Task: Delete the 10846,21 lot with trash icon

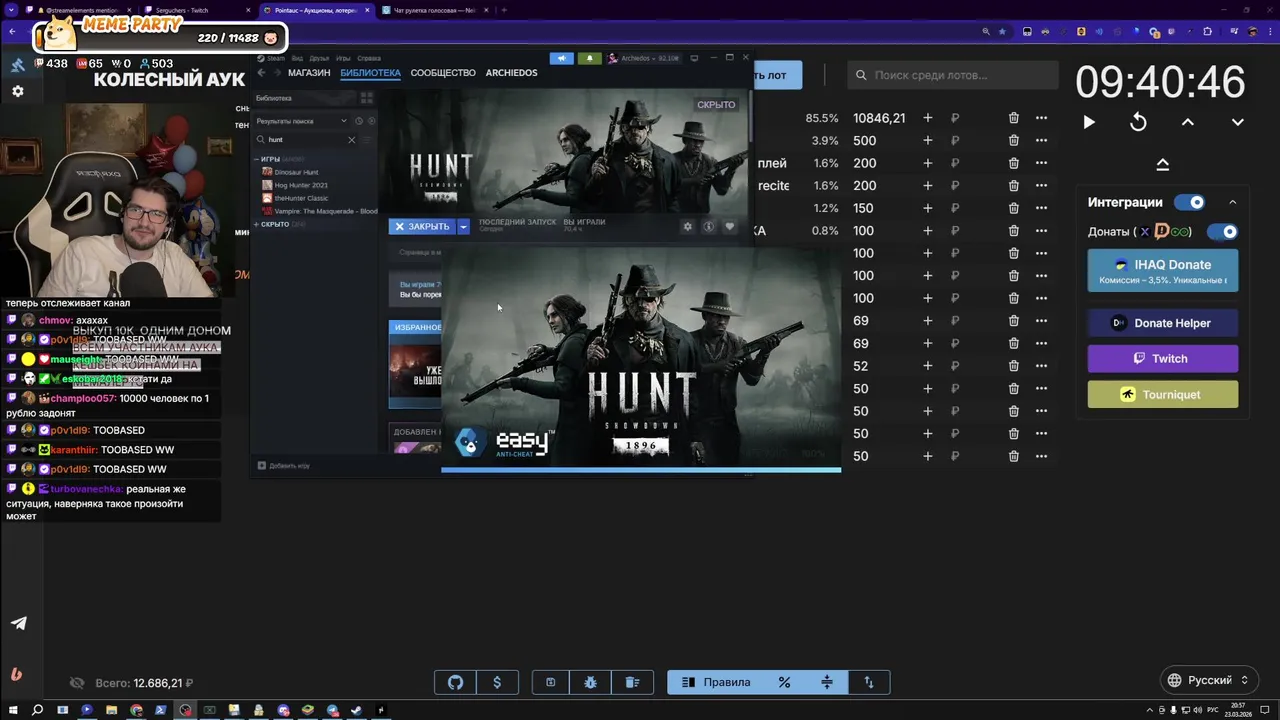Action: click(x=1013, y=118)
